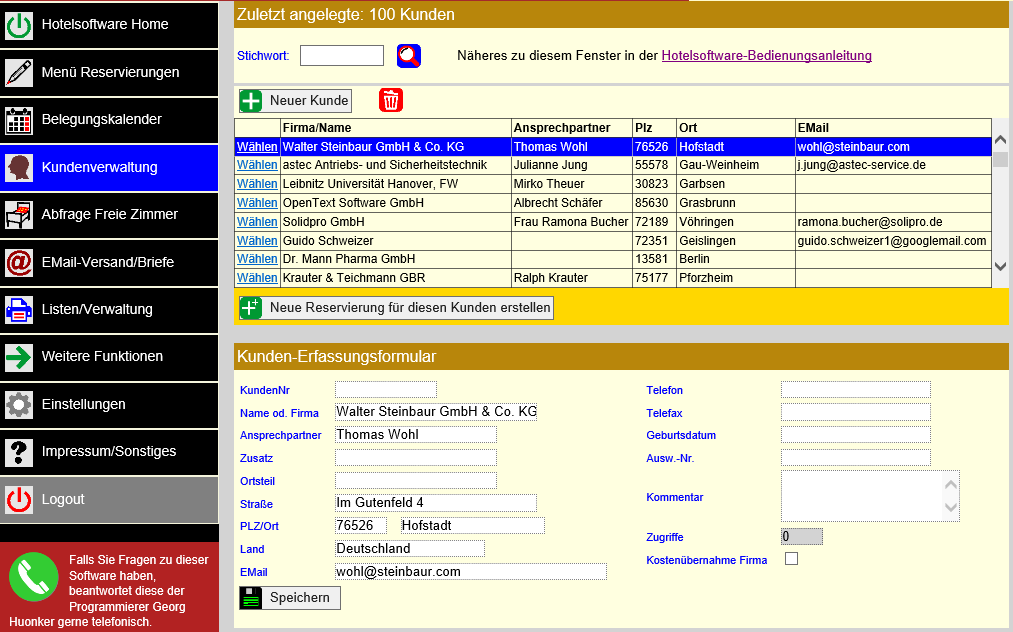Click the disk icon on the Speichern button

(252, 598)
